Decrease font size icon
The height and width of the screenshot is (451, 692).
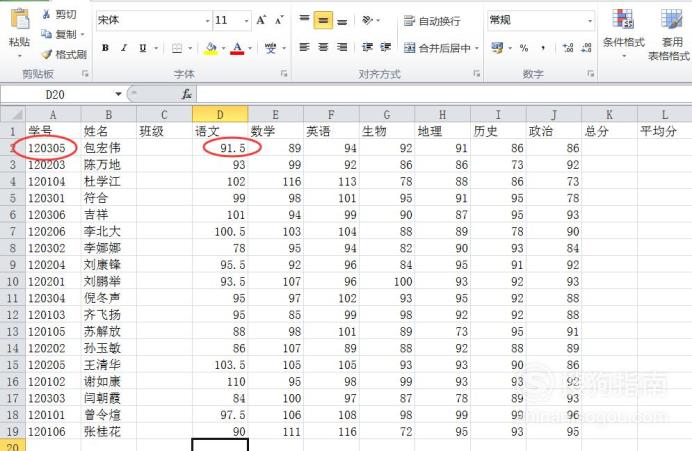point(279,20)
